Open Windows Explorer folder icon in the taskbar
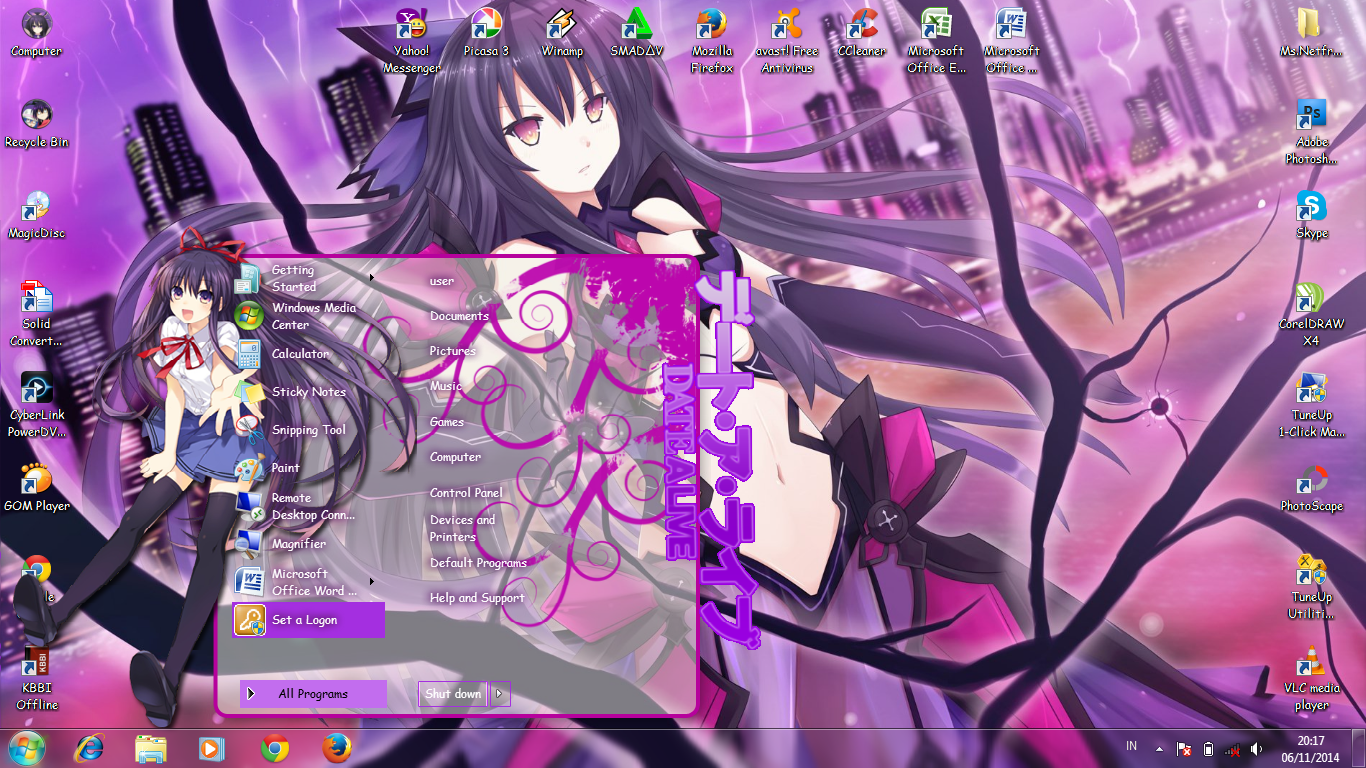 click(151, 748)
